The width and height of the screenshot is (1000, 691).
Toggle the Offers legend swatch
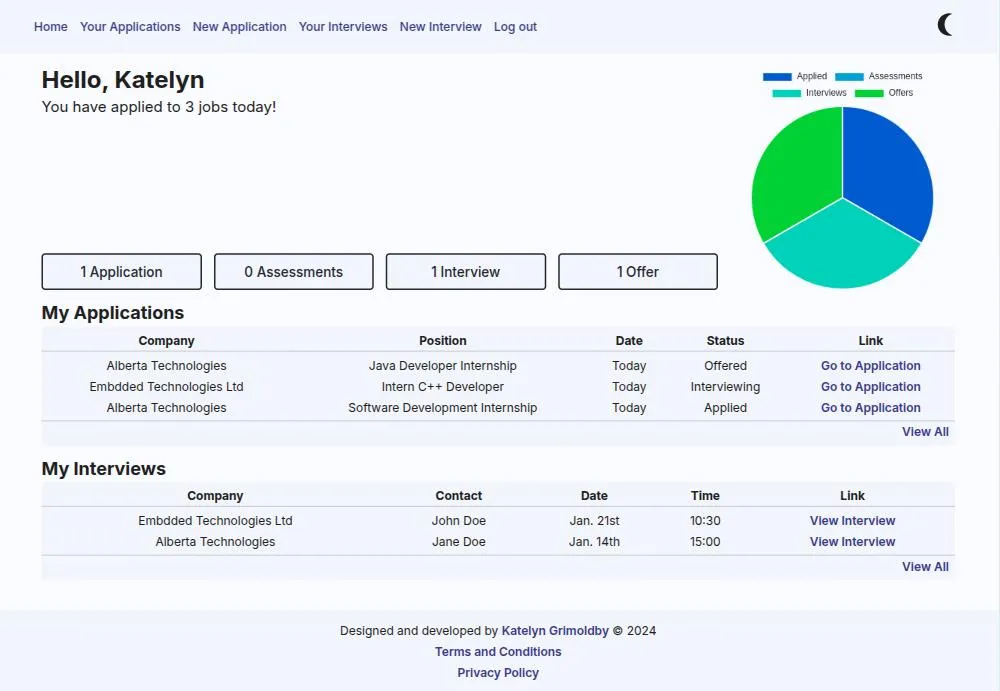point(869,94)
